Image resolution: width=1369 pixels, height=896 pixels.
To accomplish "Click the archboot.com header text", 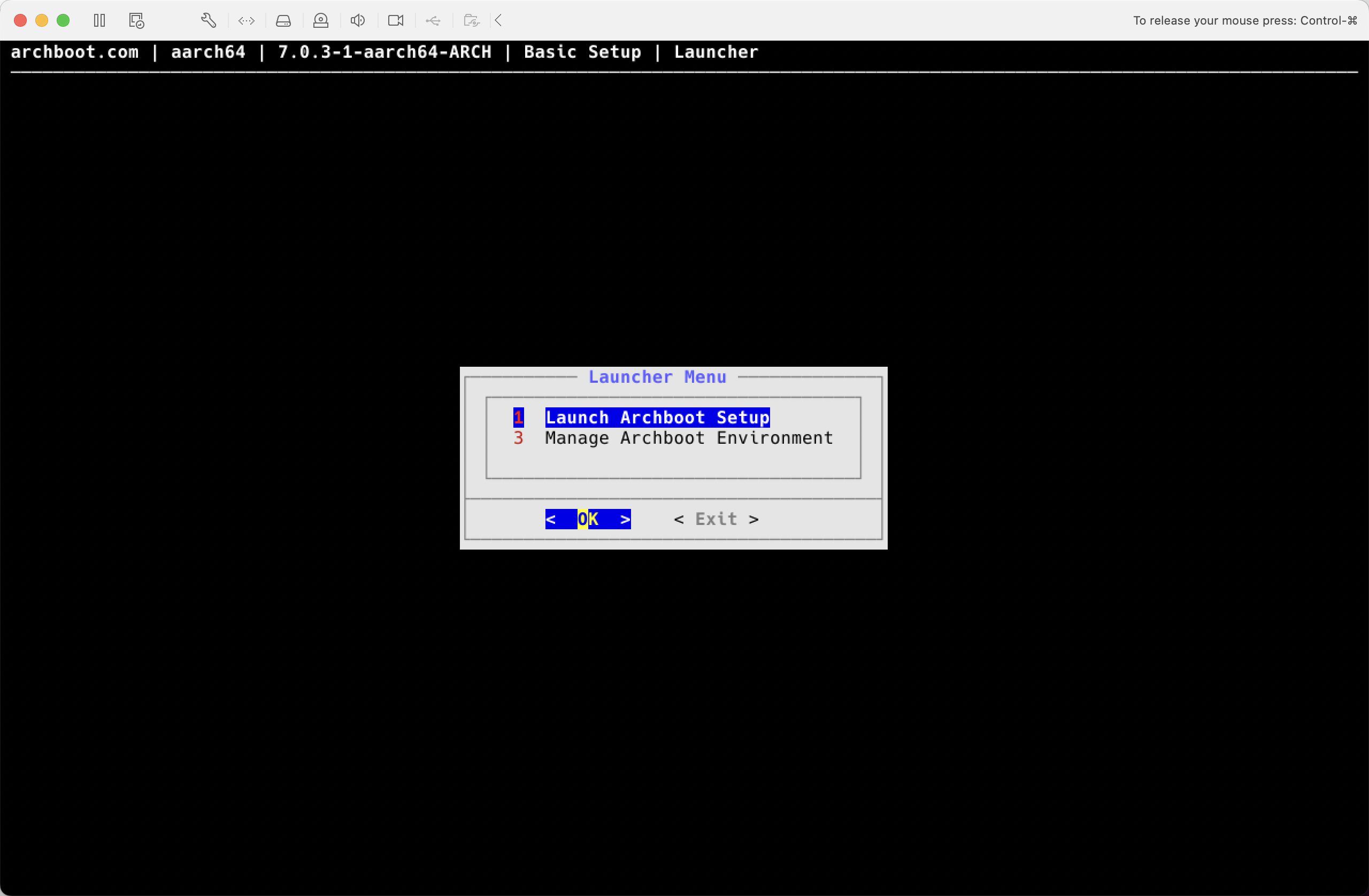I will click(x=75, y=52).
